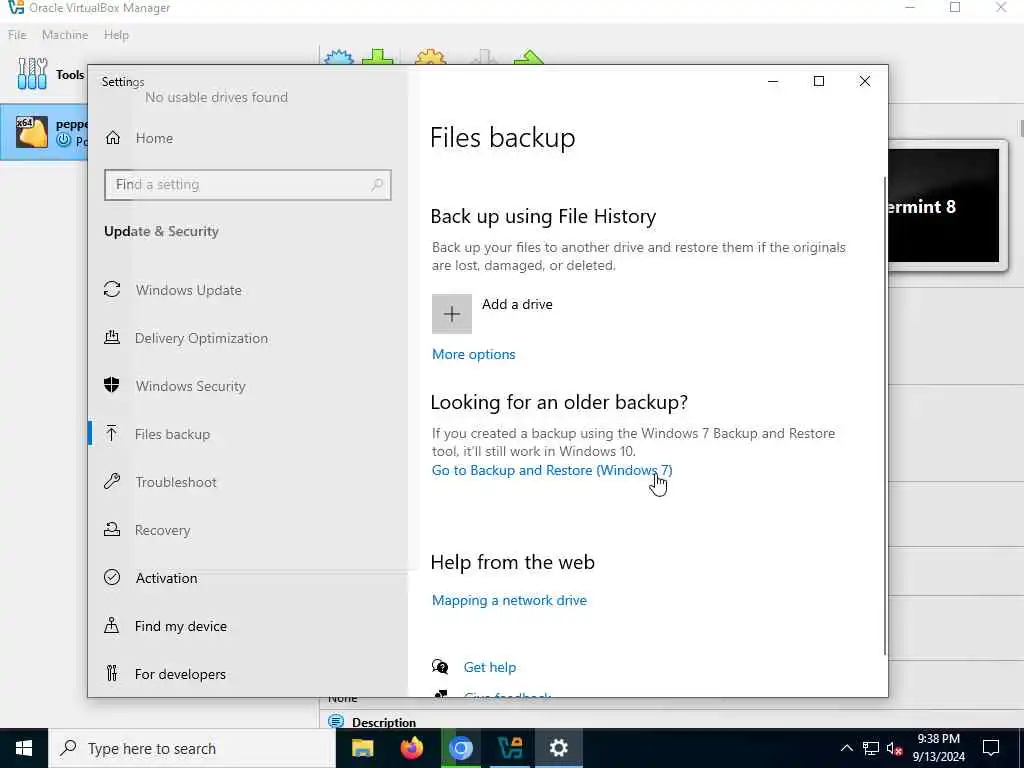Minimize the Settings window

[773, 81]
